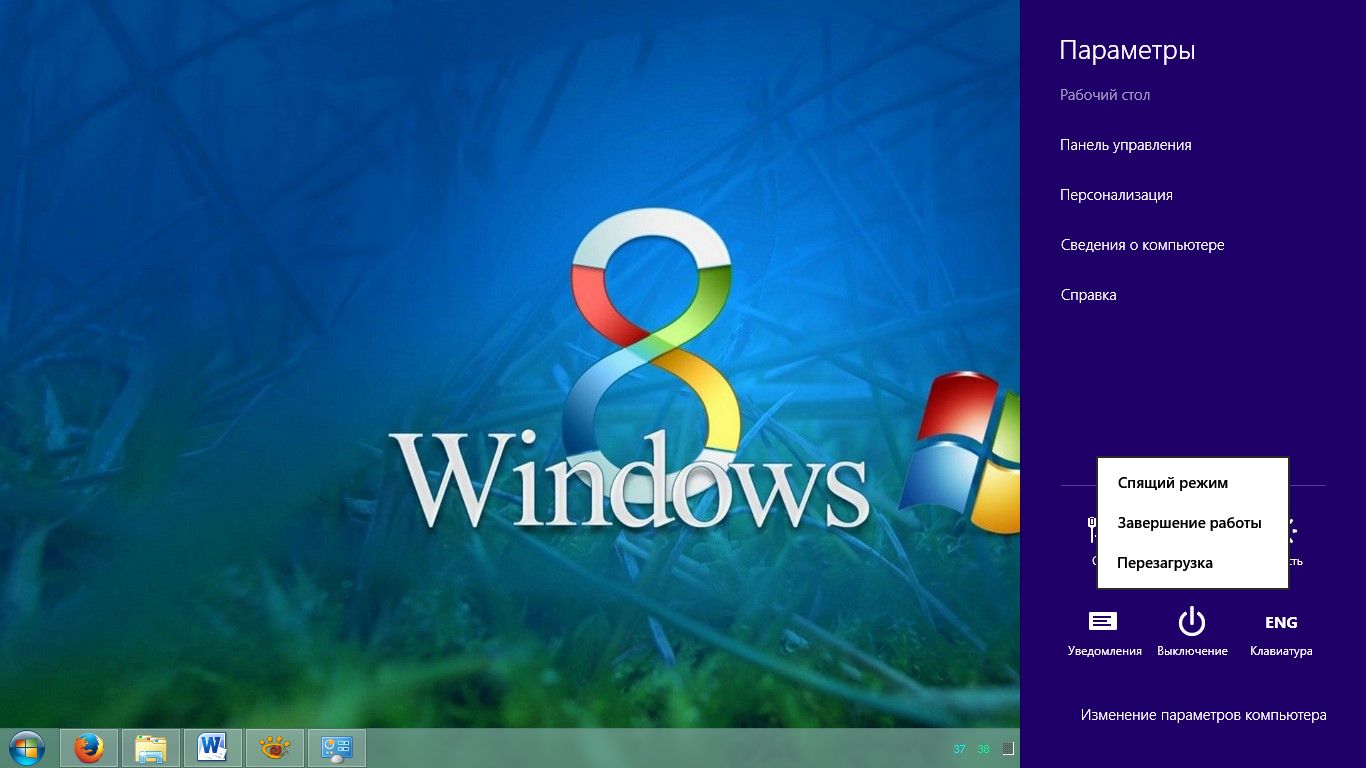Image resolution: width=1366 pixels, height=768 pixels.
Task: Click Изменение параметров компьютера link
Action: point(1203,715)
